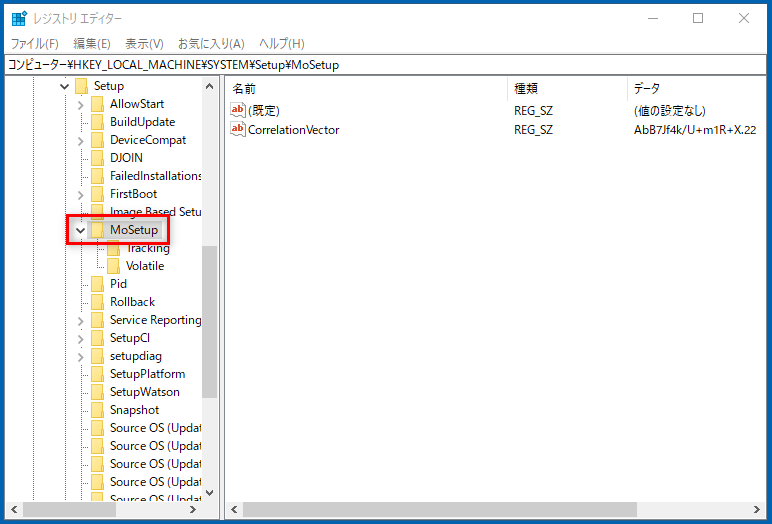
Task: Select the Tracking subkey folder icon
Action: pyautogui.click(x=113, y=248)
